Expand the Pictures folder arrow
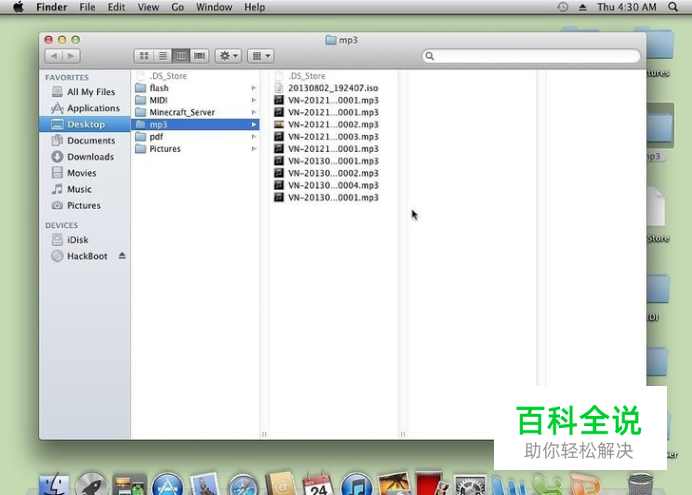The height and width of the screenshot is (495, 692). [254, 149]
